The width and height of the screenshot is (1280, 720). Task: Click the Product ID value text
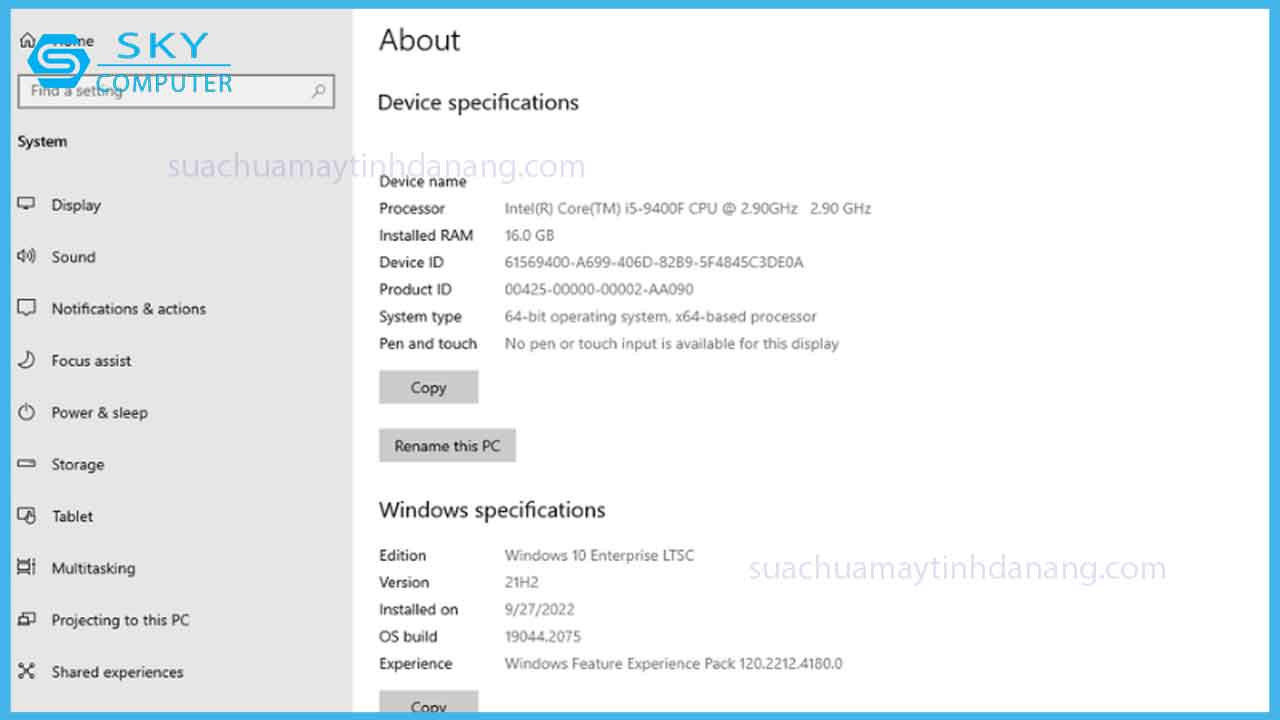click(598, 290)
